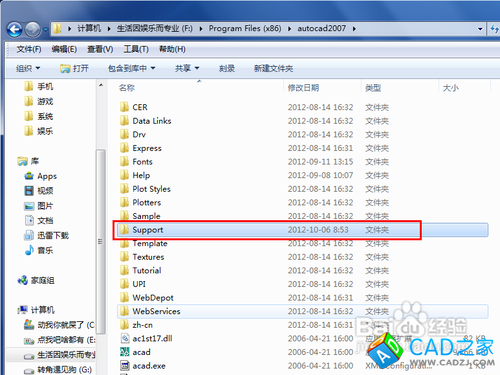Expand the arrow after 计算机 in breadcrumb
This screenshot has width=500, height=375.
point(109,29)
